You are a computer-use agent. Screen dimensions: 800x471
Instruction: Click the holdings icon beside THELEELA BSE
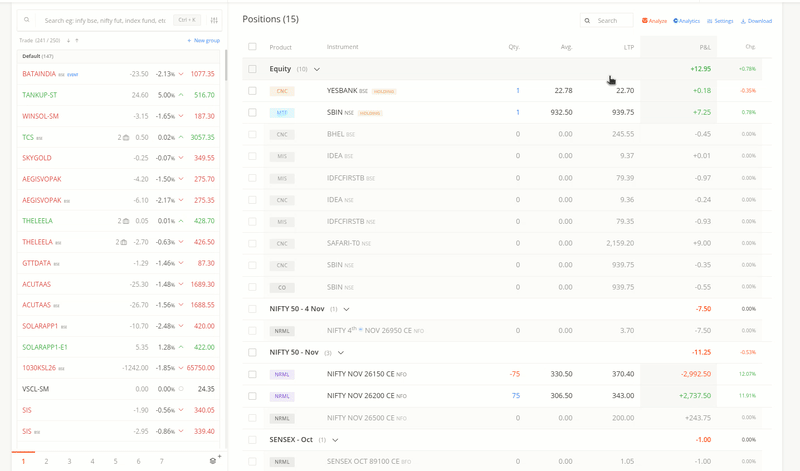point(125,242)
